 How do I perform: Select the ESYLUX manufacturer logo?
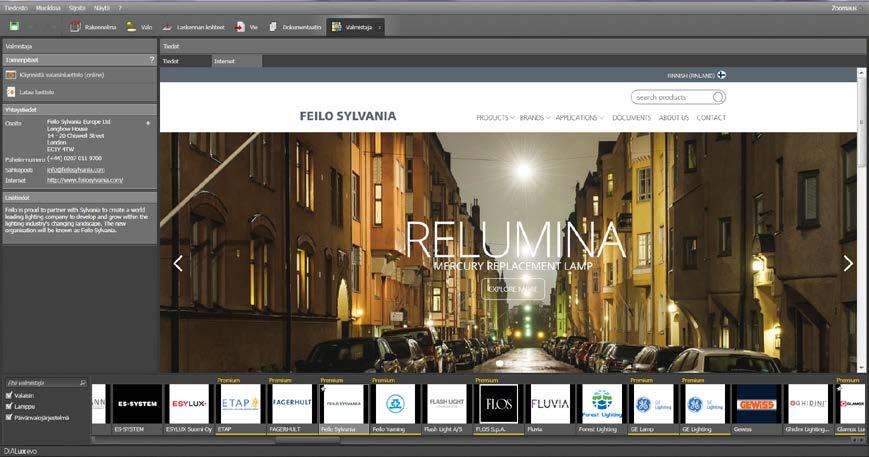(x=189, y=404)
